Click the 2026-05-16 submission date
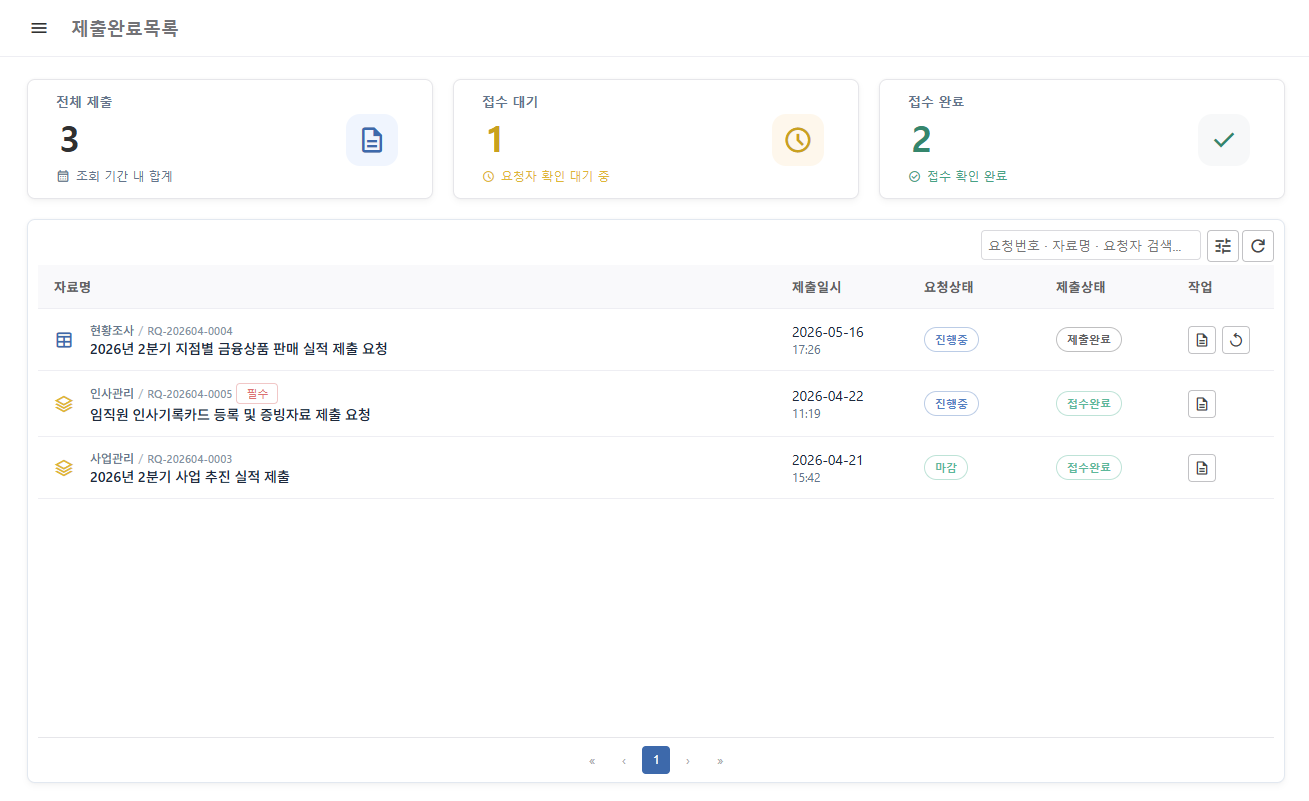 point(828,332)
